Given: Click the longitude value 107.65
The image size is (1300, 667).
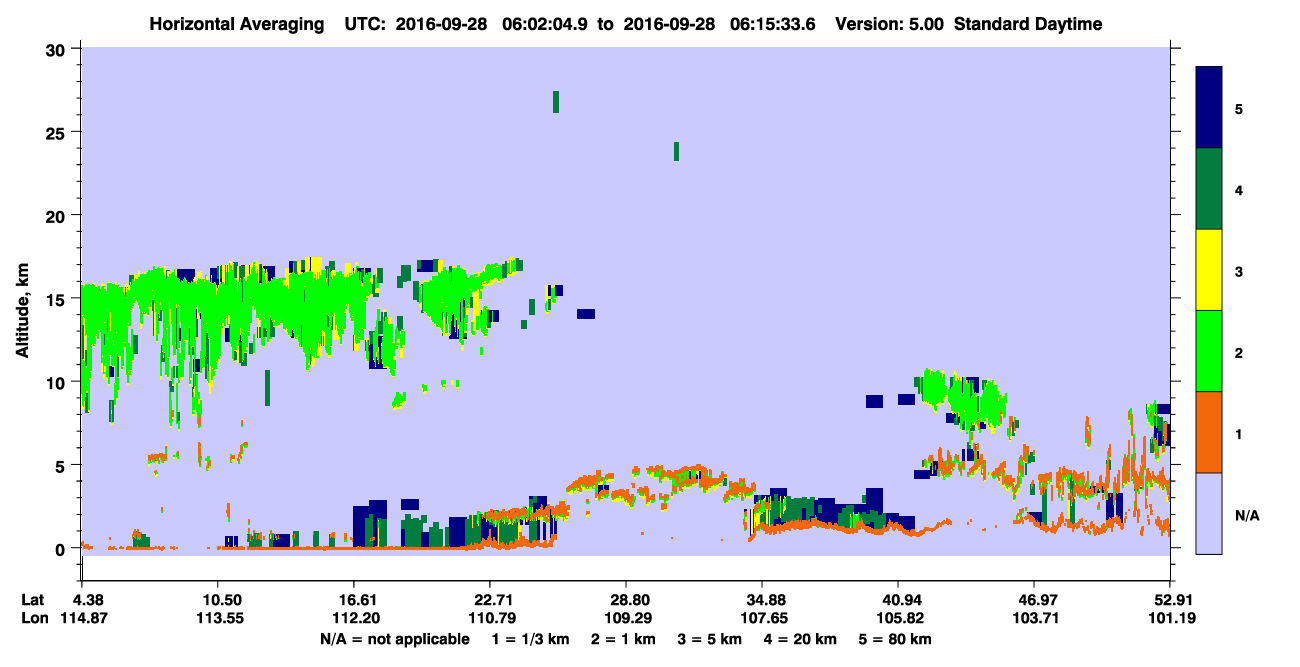Looking at the screenshot, I should point(762,618).
